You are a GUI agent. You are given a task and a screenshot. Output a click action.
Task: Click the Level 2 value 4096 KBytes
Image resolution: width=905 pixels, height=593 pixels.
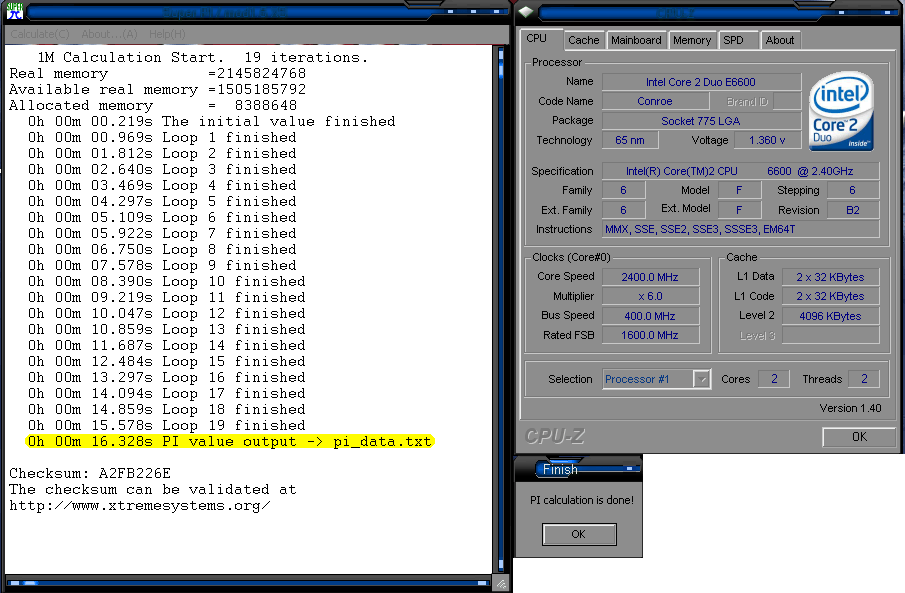click(x=830, y=316)
